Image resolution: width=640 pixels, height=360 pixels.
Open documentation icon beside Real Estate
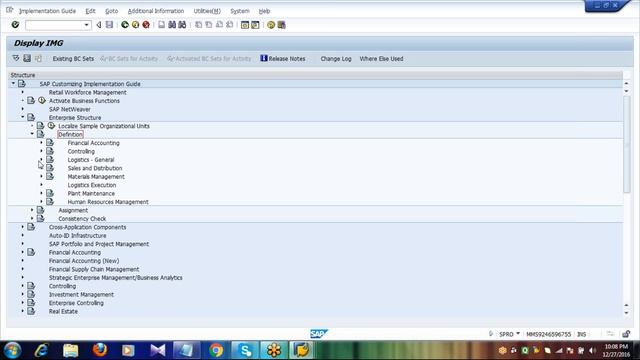click(x=31, y=311)
